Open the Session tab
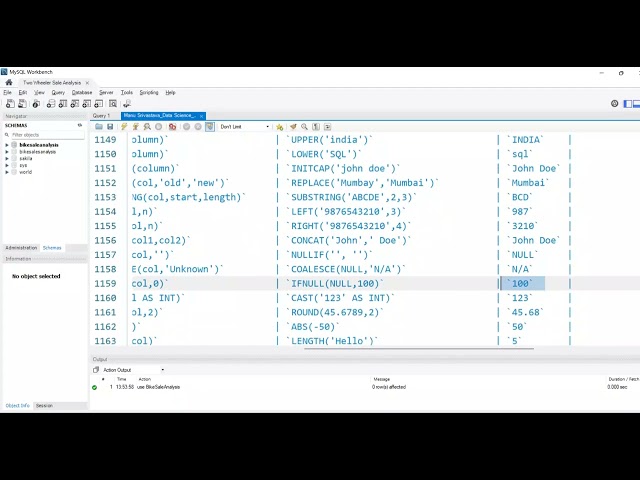 [44, 406]
